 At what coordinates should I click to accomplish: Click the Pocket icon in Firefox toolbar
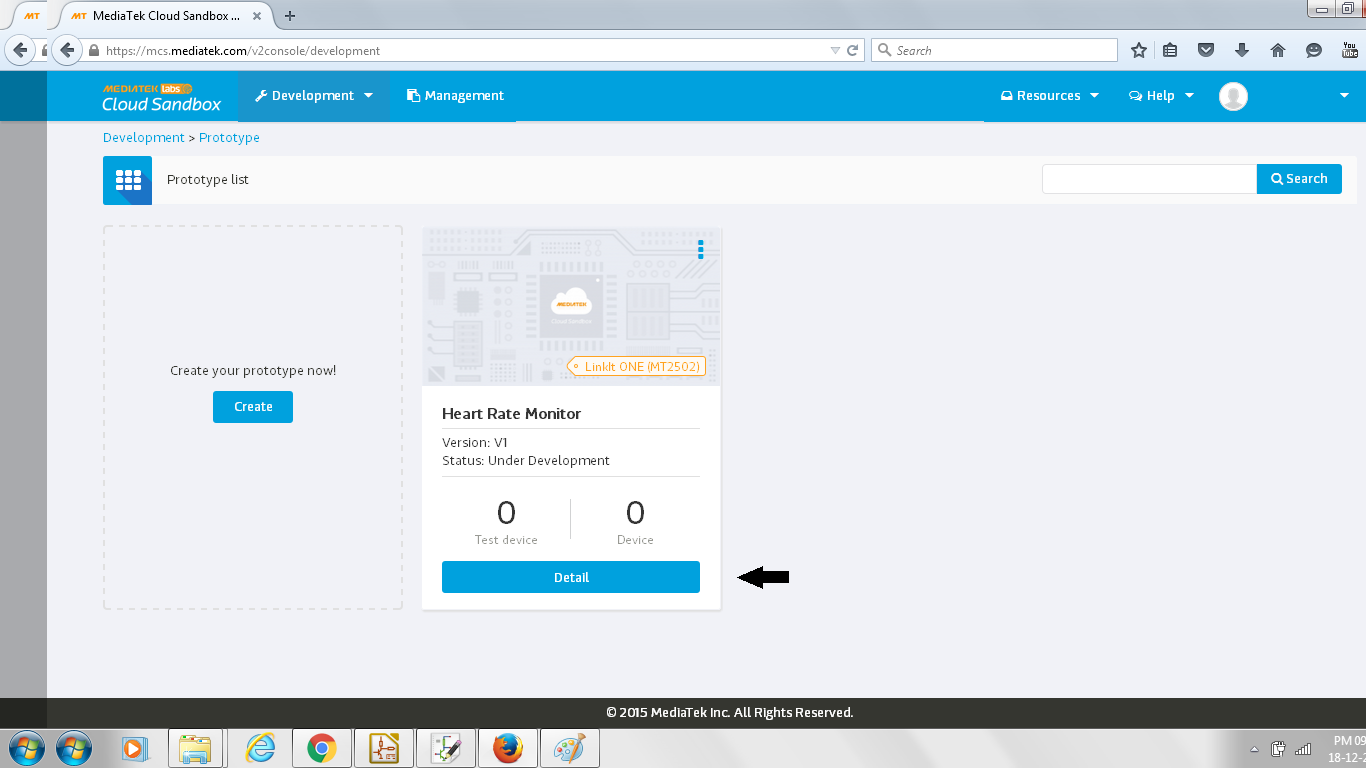1206,50
